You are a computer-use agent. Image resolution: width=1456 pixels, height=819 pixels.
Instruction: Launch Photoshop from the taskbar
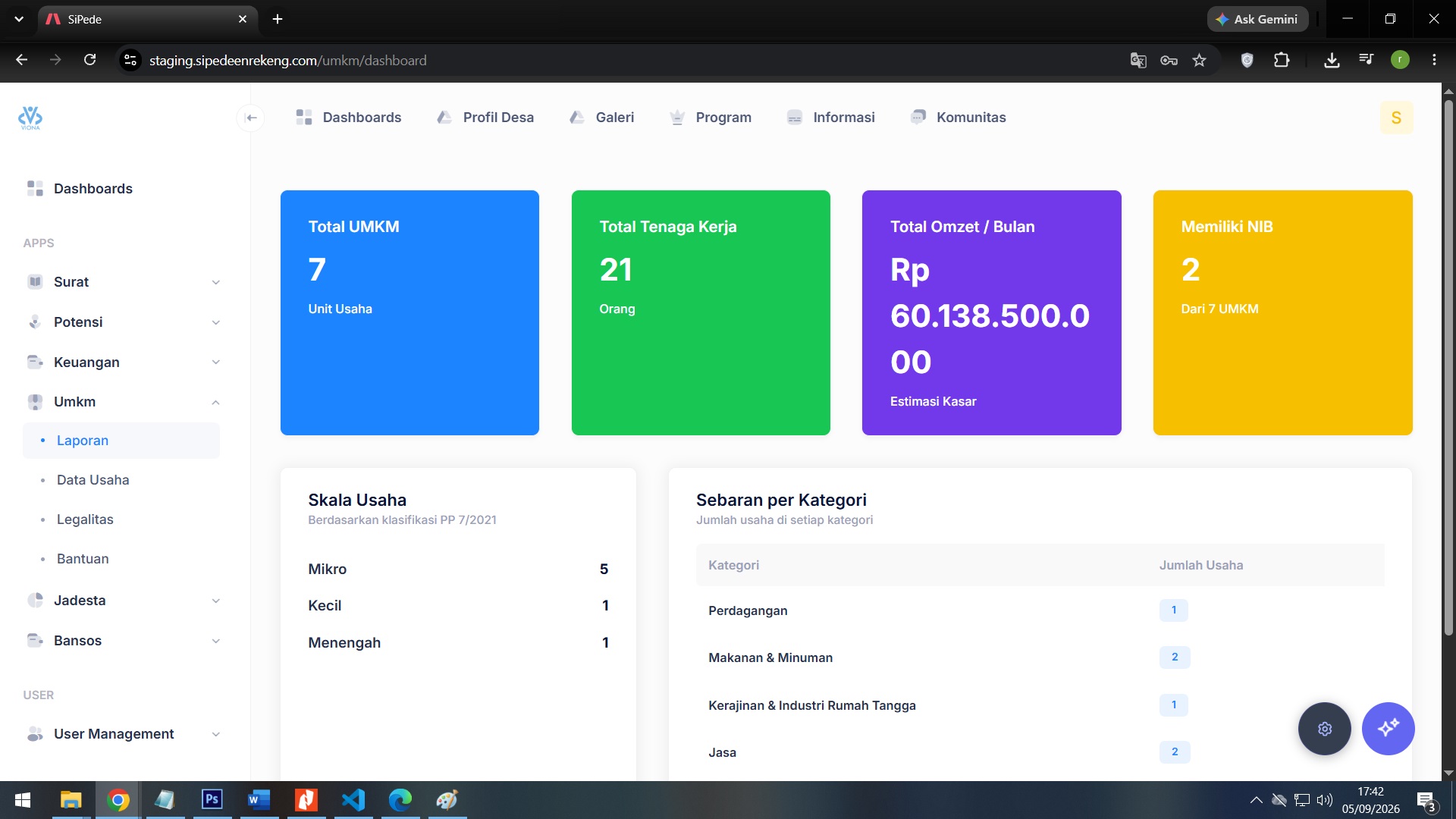tap(212, 800)
